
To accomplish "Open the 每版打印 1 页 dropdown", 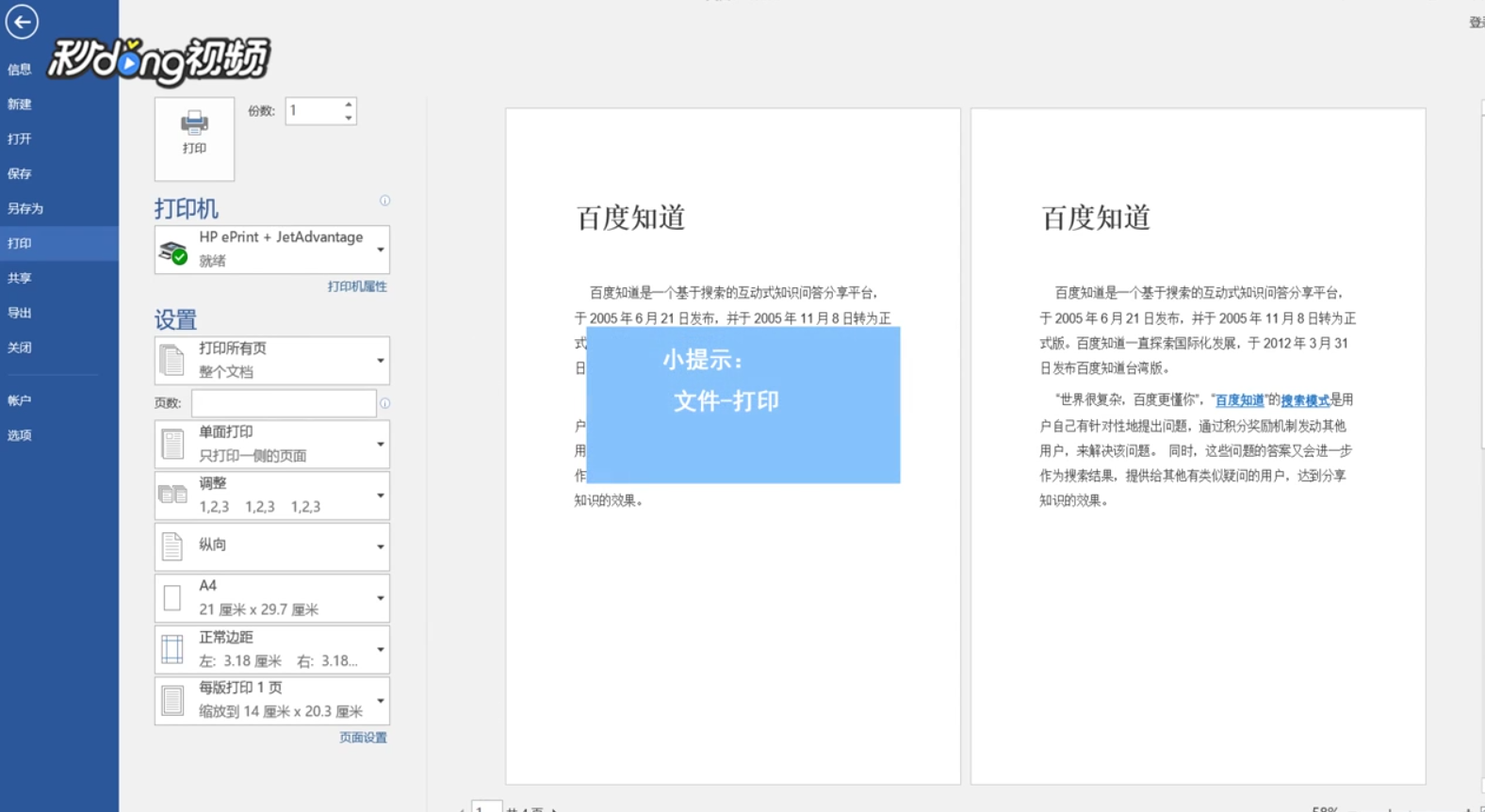I will (x=272, y=700).
